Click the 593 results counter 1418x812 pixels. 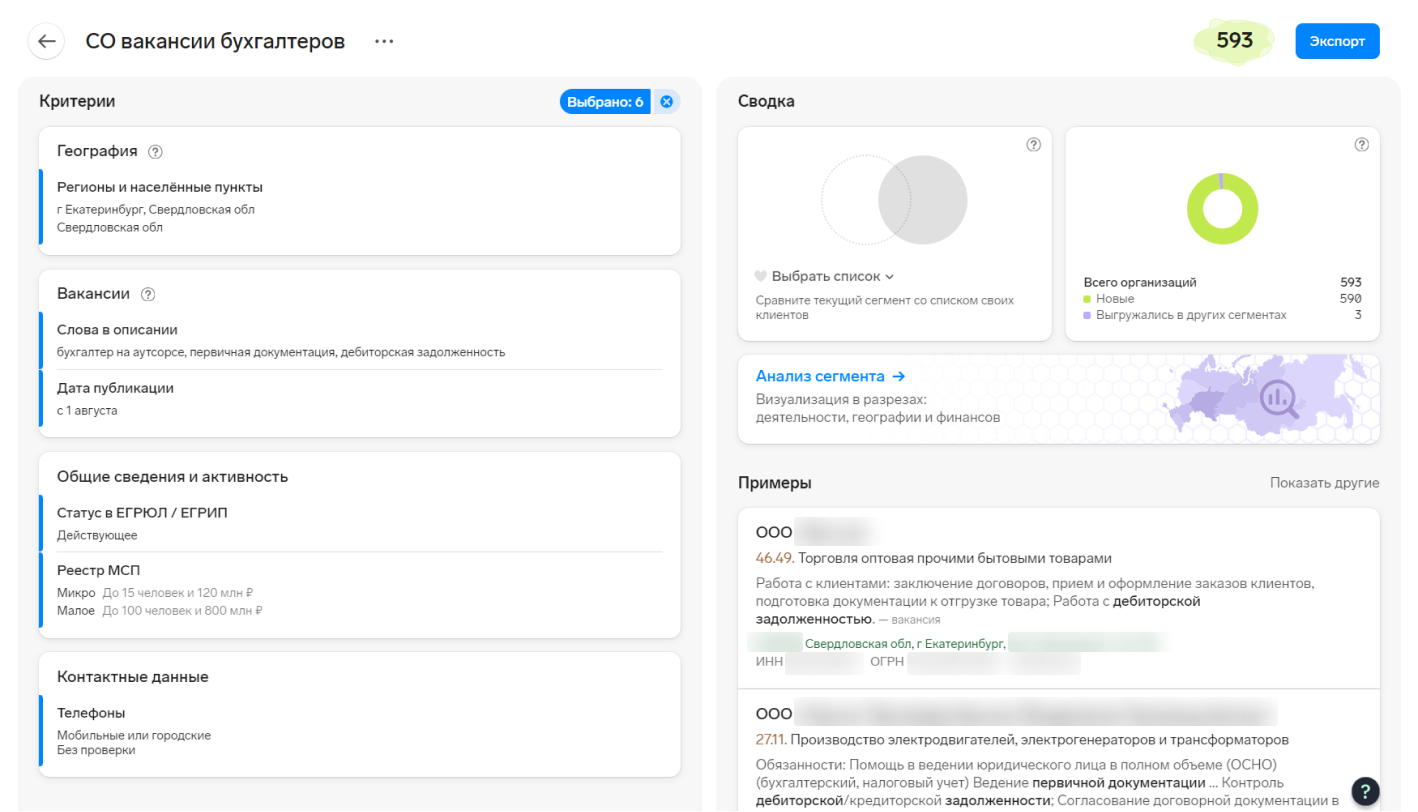pyautogui.click(x=1235, y=41)
